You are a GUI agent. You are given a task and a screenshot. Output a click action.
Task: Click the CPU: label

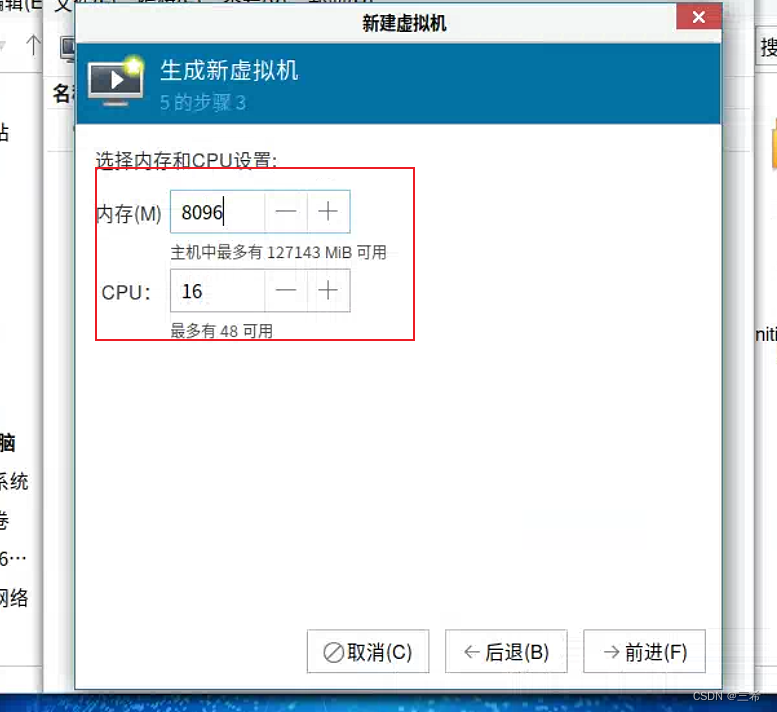pos(126,292)
